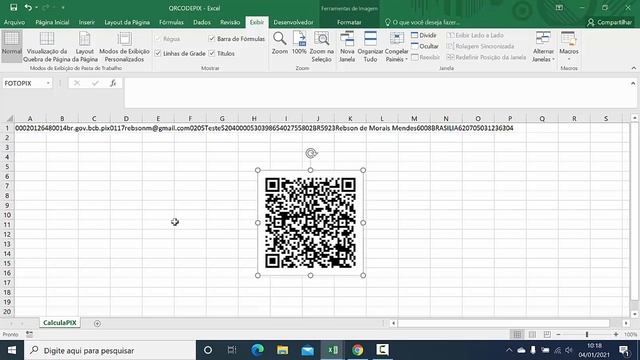Click zoom in plus in the status bar
The width and height of the screenshot is (640, 360).
tap(616, 334)
